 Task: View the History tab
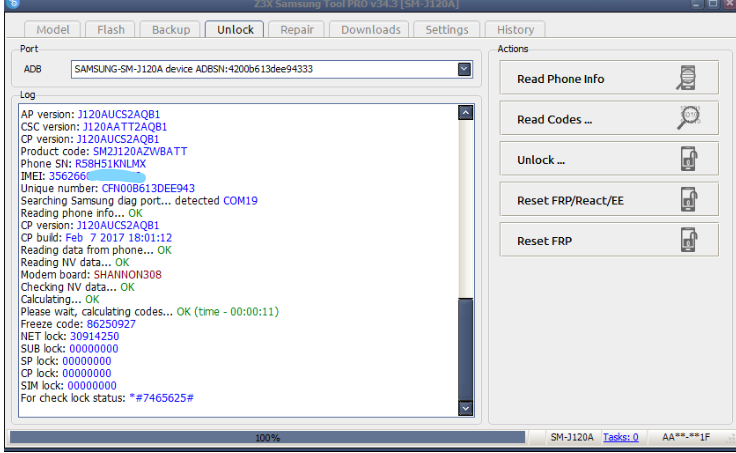[x=515, y=30]
